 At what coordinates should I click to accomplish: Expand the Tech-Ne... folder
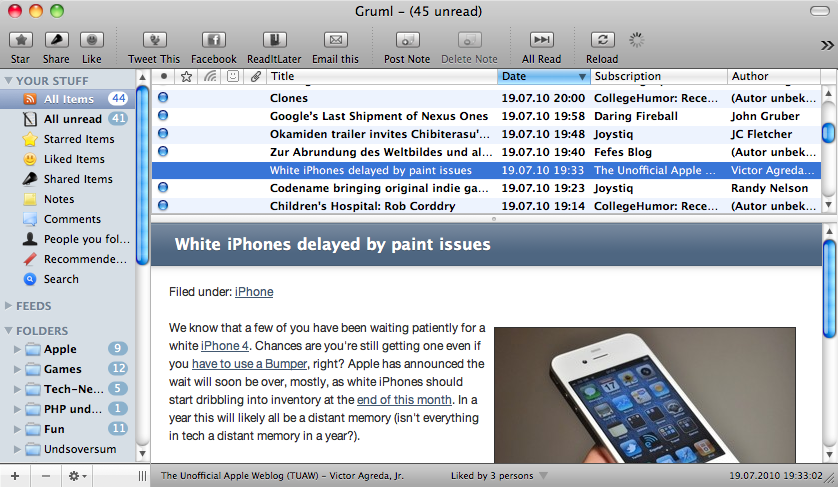coord(17,389)
